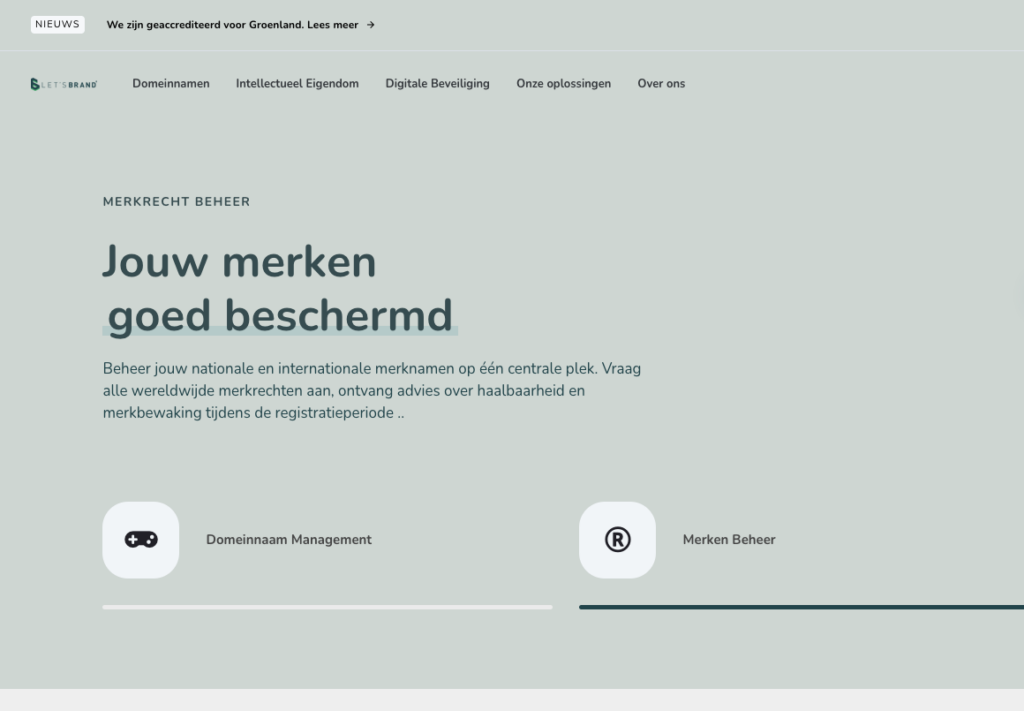Open the Groenland accreditation news announcement
Screen dimensions: 1024x711
205,25
